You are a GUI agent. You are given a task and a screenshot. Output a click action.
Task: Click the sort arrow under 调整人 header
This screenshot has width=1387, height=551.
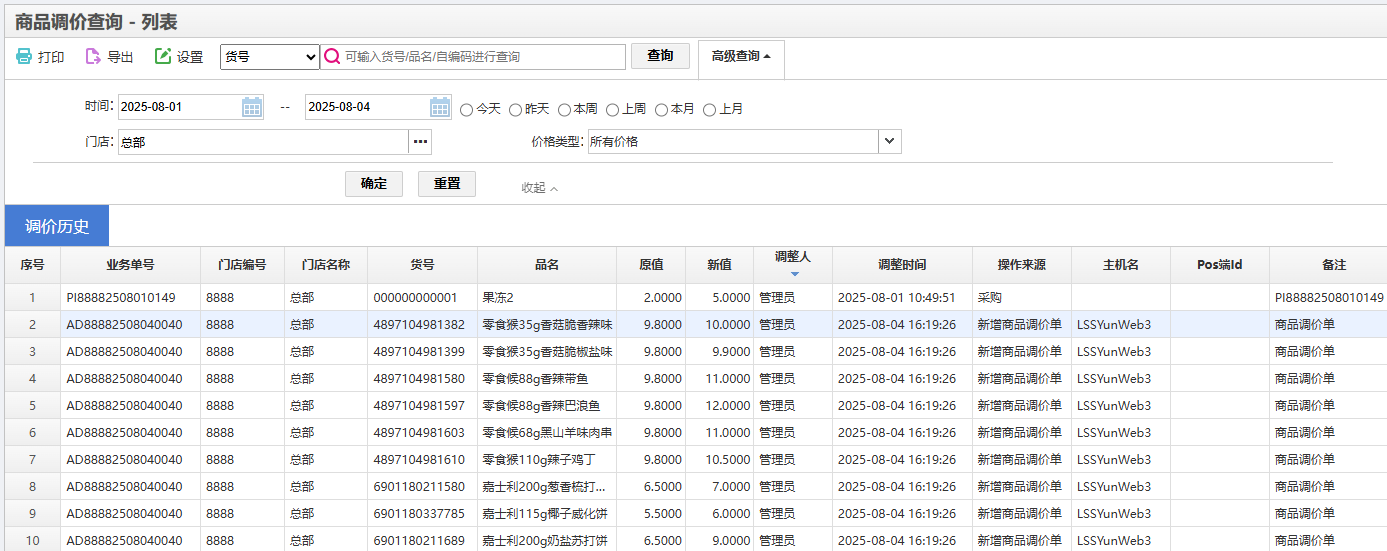[x=795, y=274]
